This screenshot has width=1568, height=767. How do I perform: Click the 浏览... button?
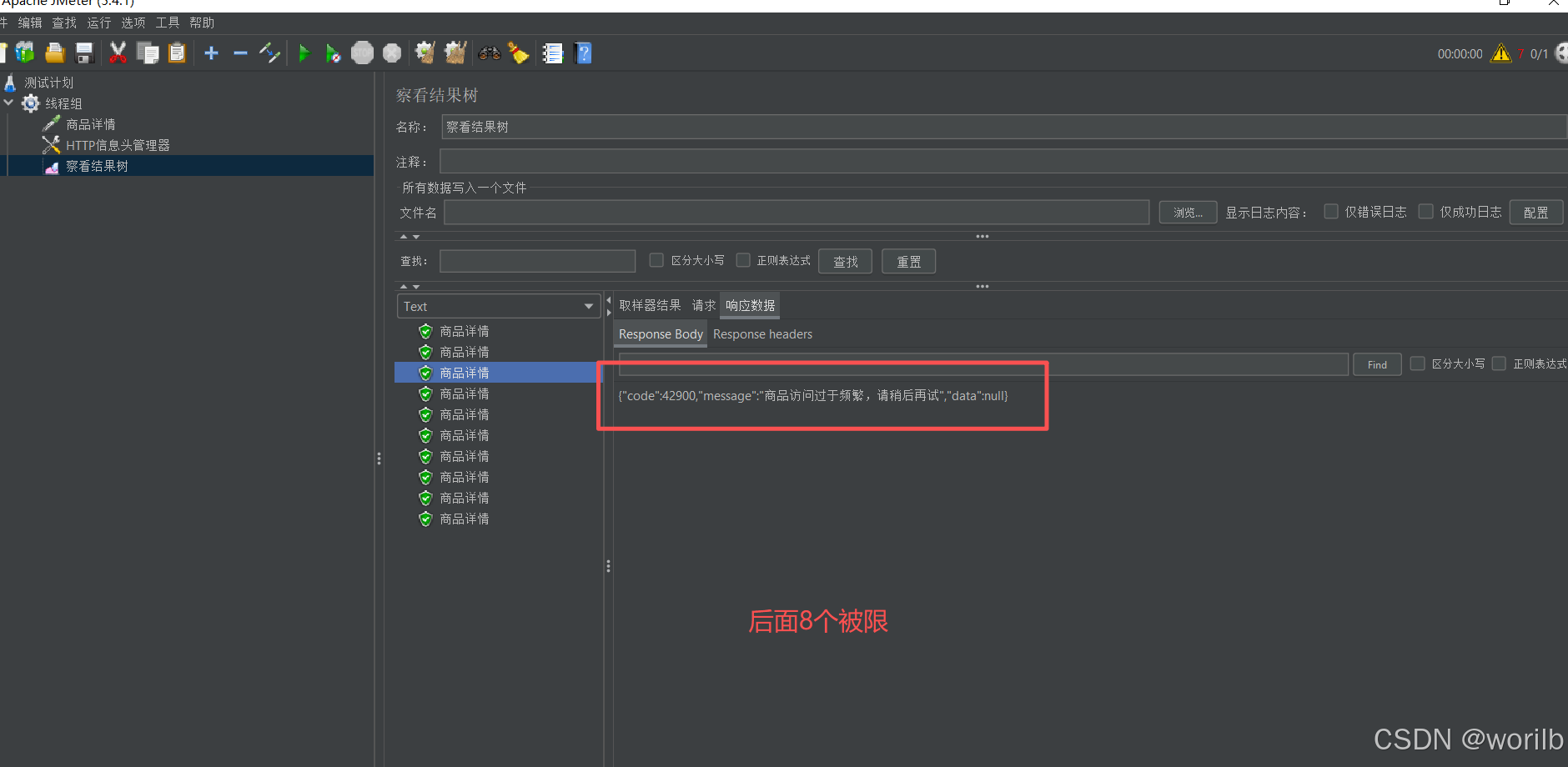click(x=1188, y=213)
